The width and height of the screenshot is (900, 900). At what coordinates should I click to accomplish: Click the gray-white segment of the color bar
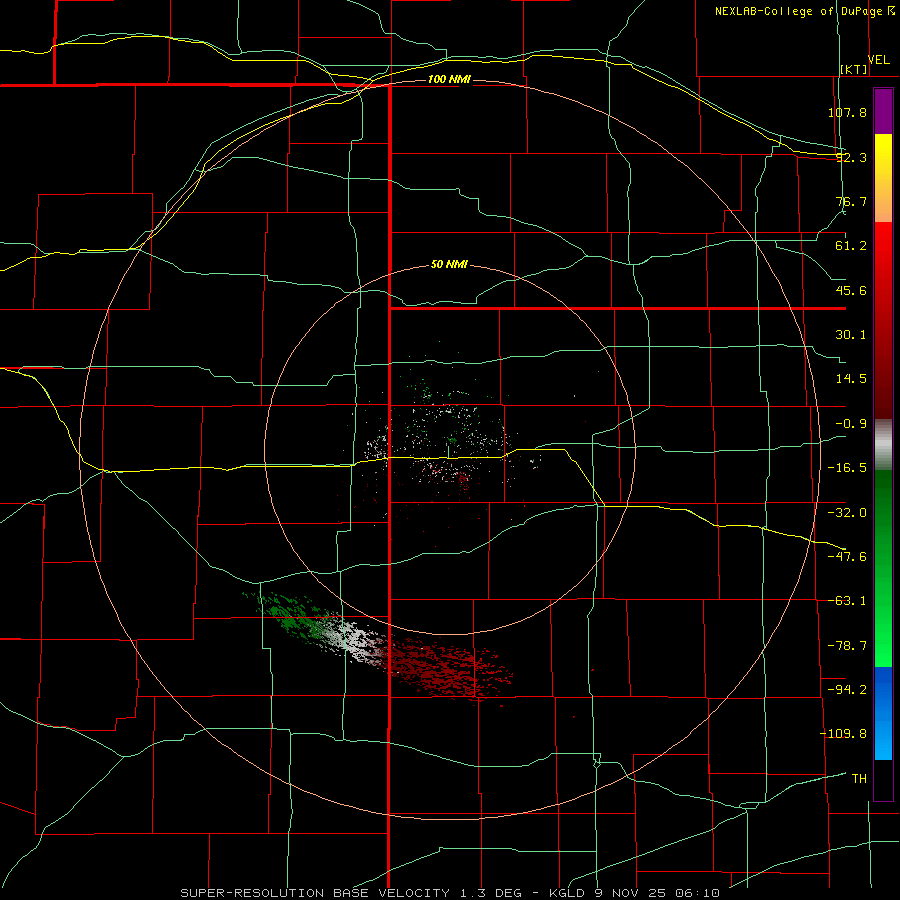point(883,445)
